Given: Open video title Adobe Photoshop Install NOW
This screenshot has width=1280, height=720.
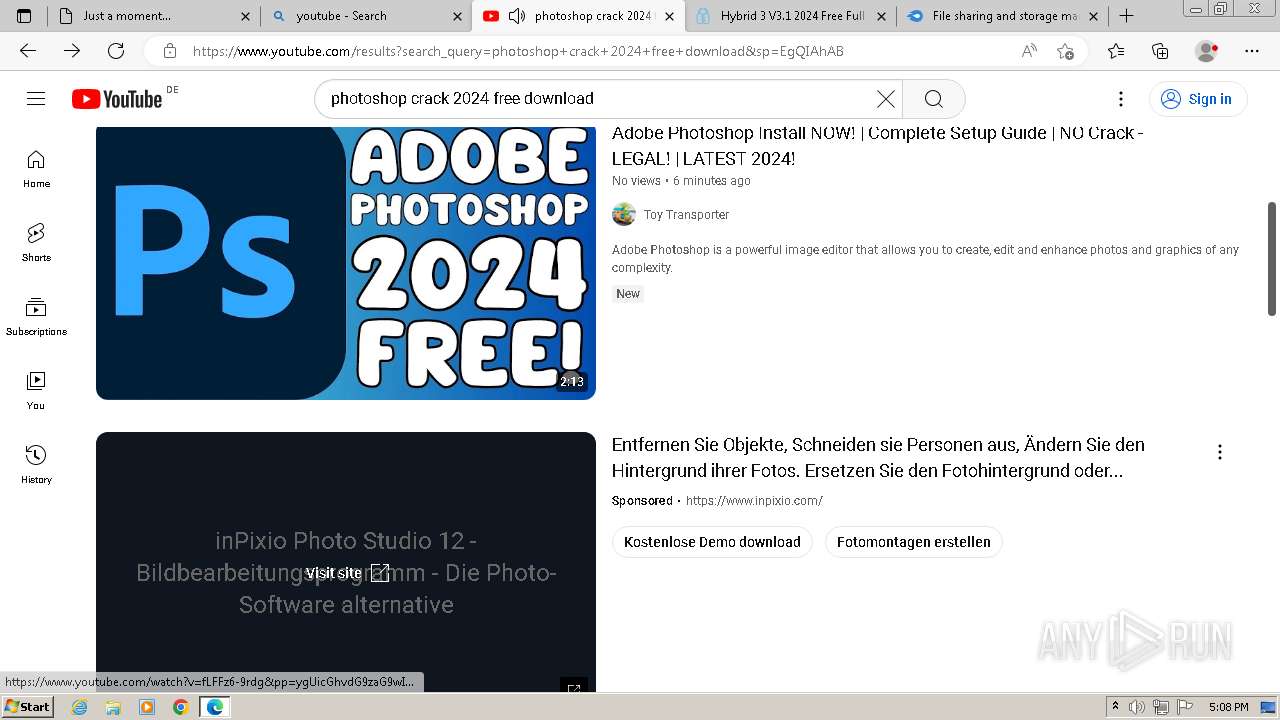Looking at the screenshot, I should (877, 145).
